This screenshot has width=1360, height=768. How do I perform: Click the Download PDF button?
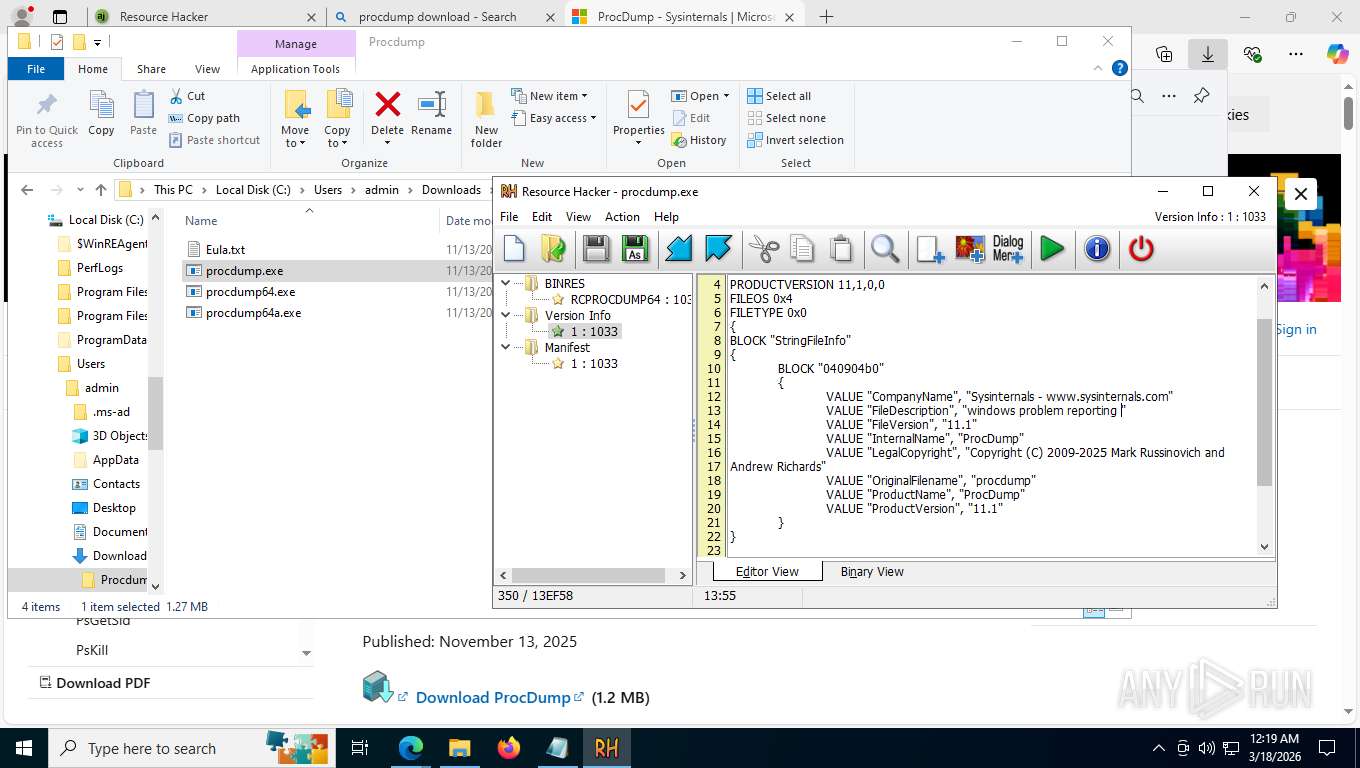pyautogui.click(x=95, y=683)
